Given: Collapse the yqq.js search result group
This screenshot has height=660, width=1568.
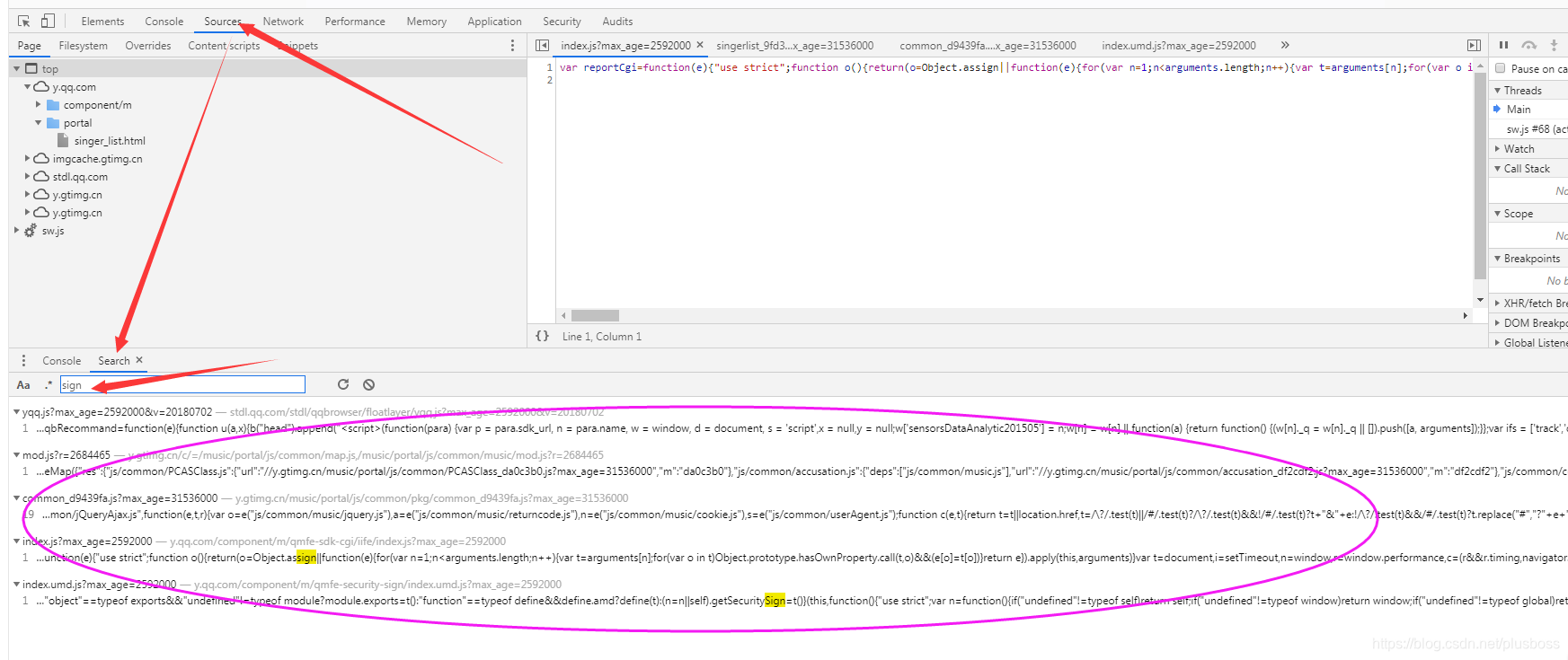Looking at the screenshot, I should click(16, 412).
